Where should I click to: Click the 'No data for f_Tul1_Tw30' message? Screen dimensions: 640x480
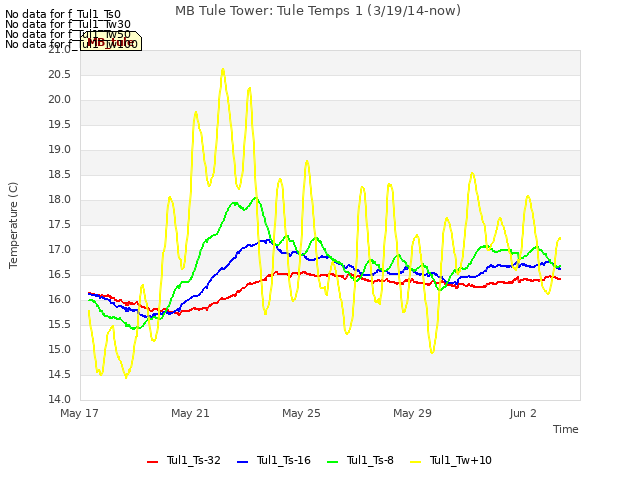[x=68, y=24]
